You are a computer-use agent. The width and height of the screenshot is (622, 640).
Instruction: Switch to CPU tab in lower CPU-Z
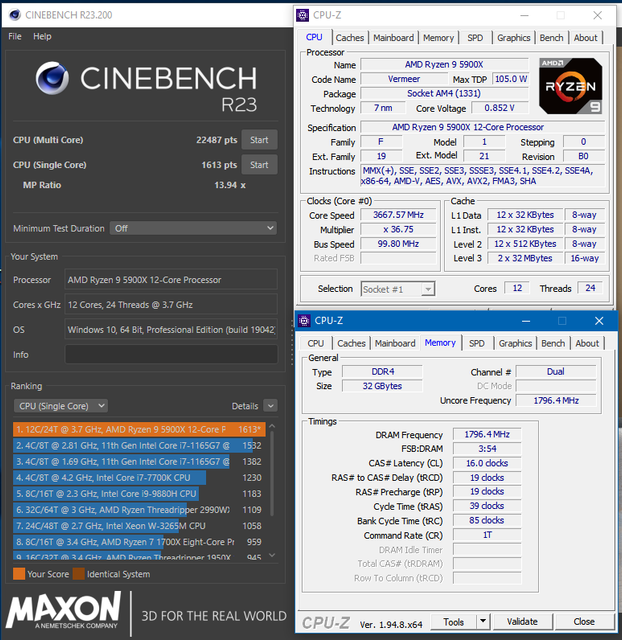tap(316, 343)
